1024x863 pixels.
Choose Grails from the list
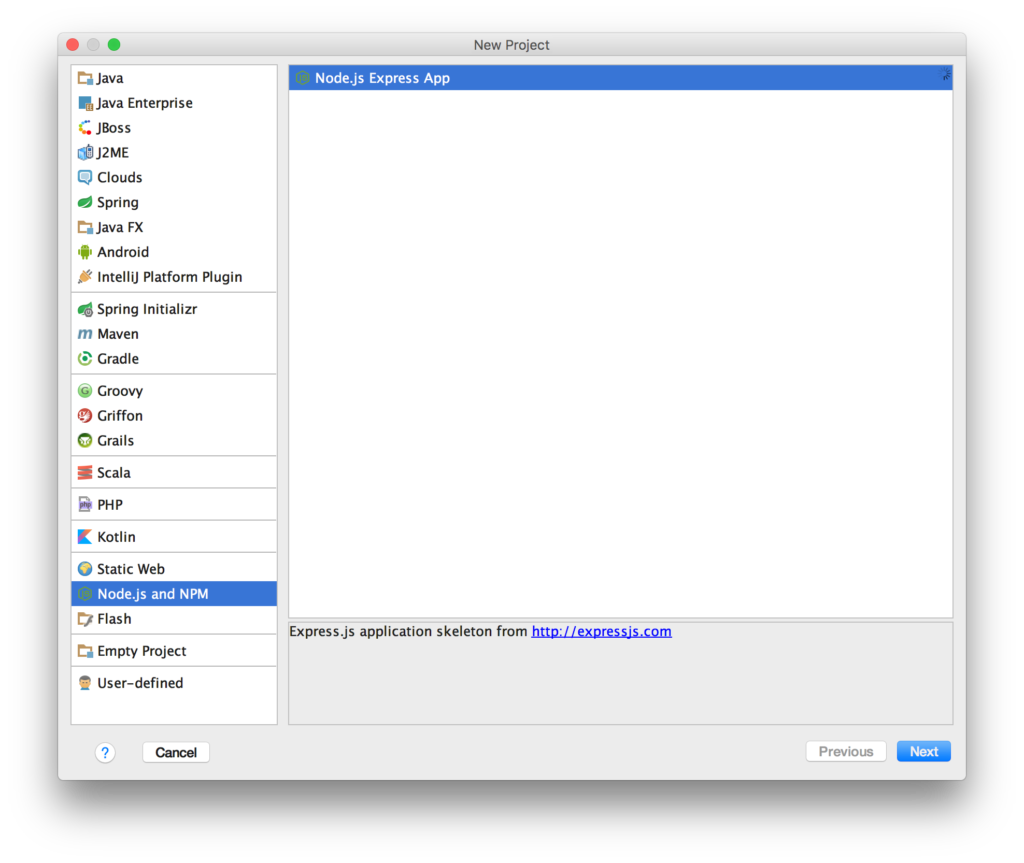[174, 440]
